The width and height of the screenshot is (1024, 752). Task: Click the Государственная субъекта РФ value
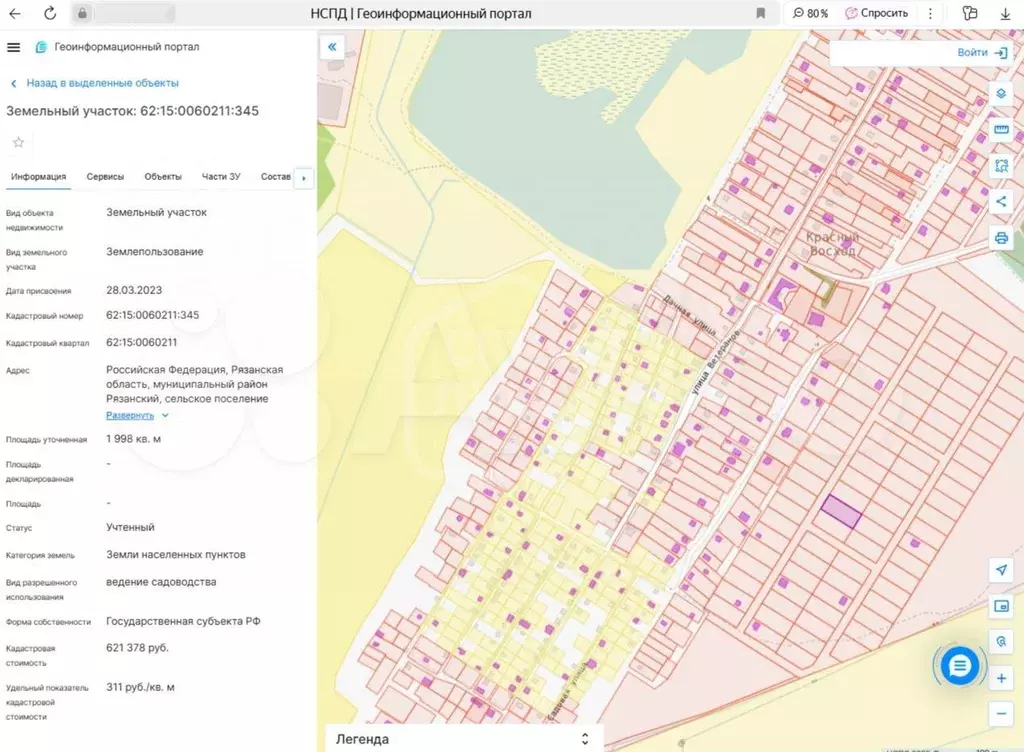click(183, 621)
